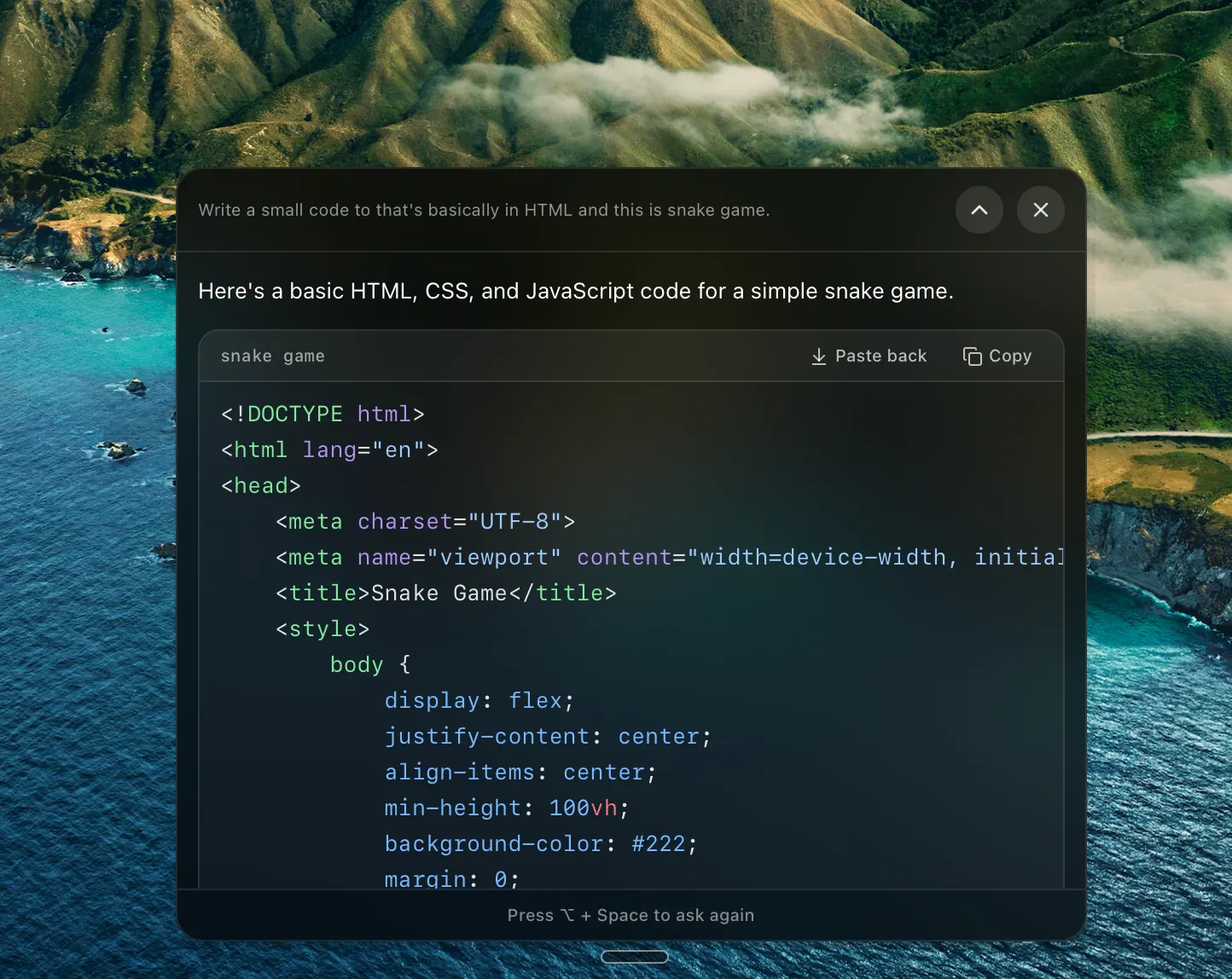Click the Copy duplicate-squares icon

pos(973,356)
